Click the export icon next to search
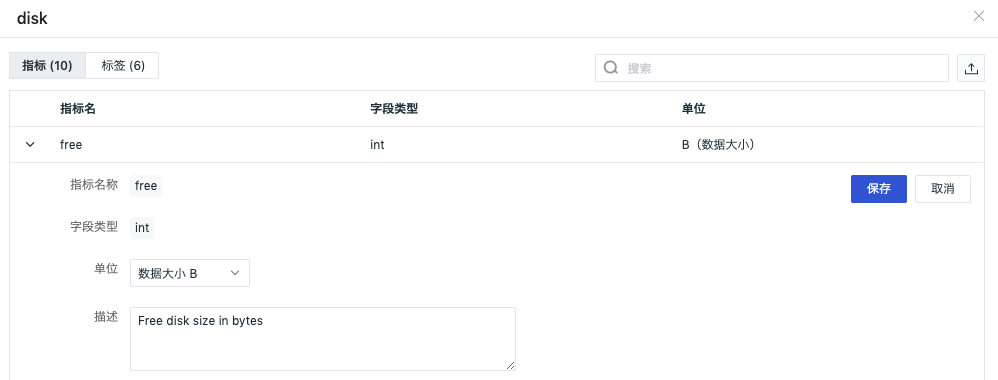This screenshot has height=380, width=998. [x=971, y=68]
